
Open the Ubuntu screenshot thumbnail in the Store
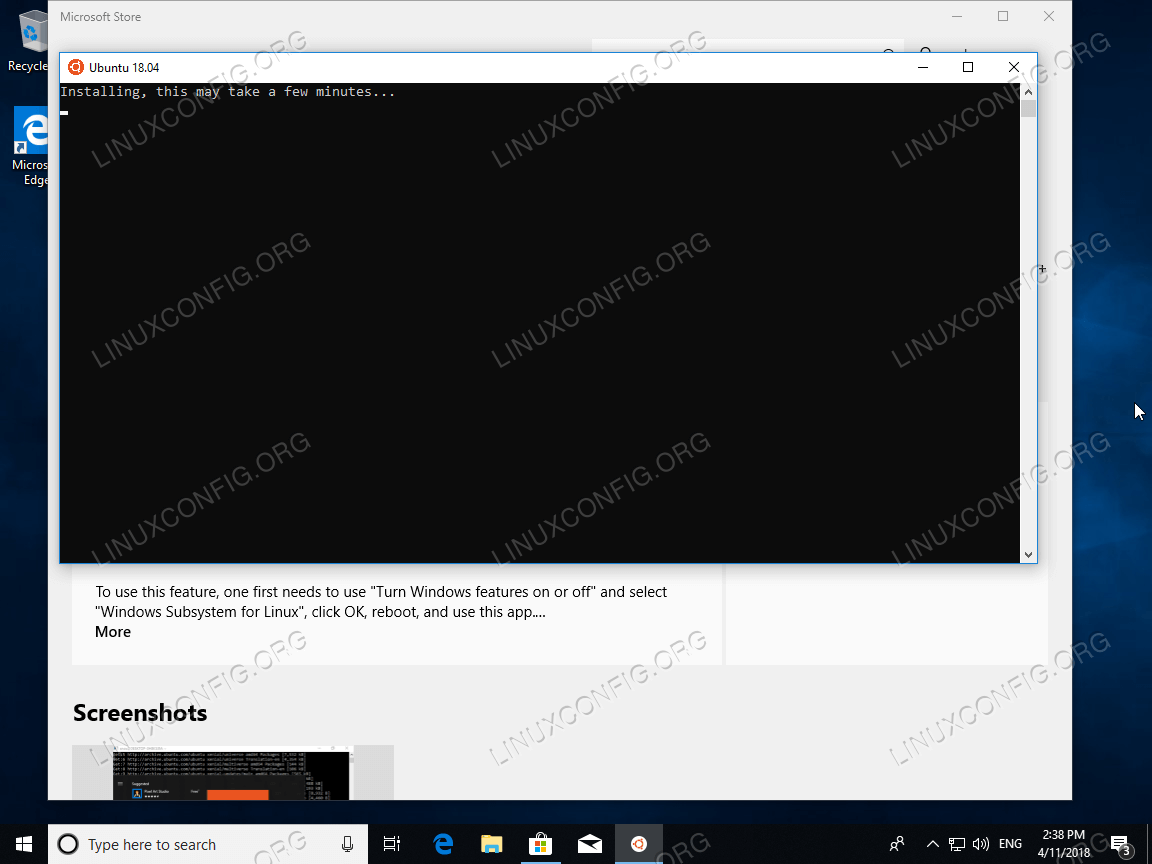233,772
